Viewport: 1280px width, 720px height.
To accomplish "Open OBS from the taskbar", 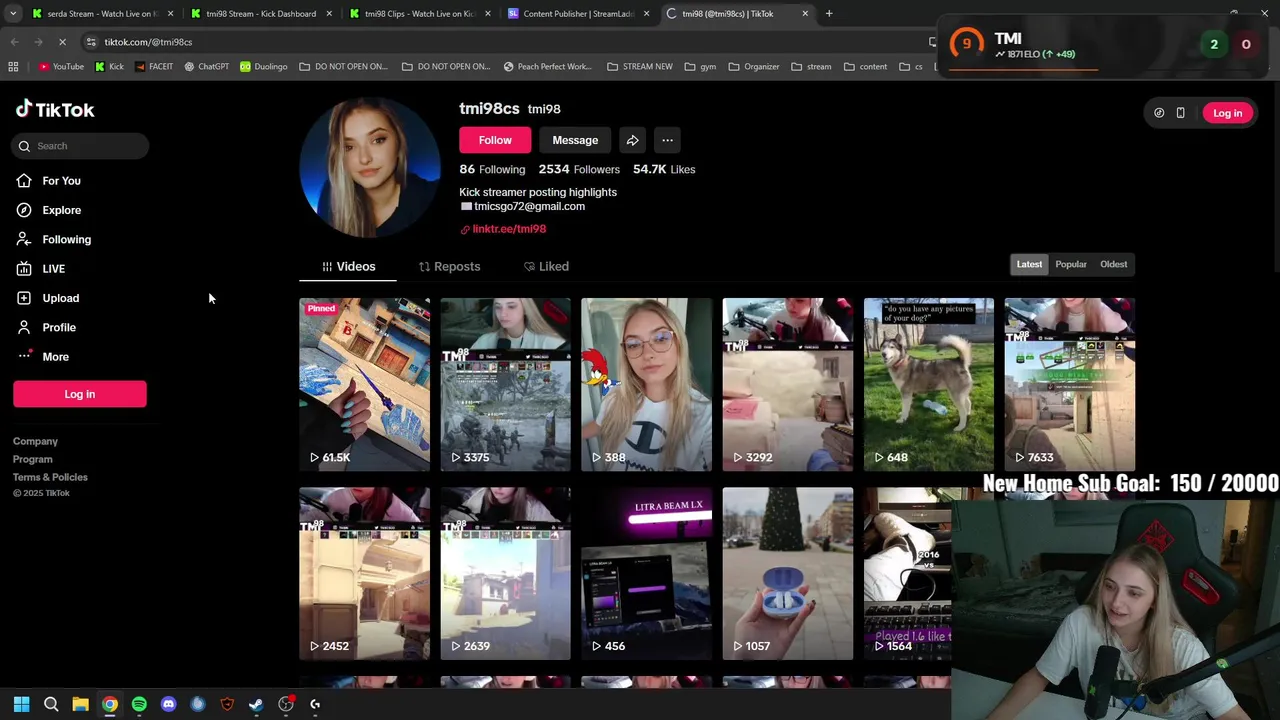I will 286,704.
